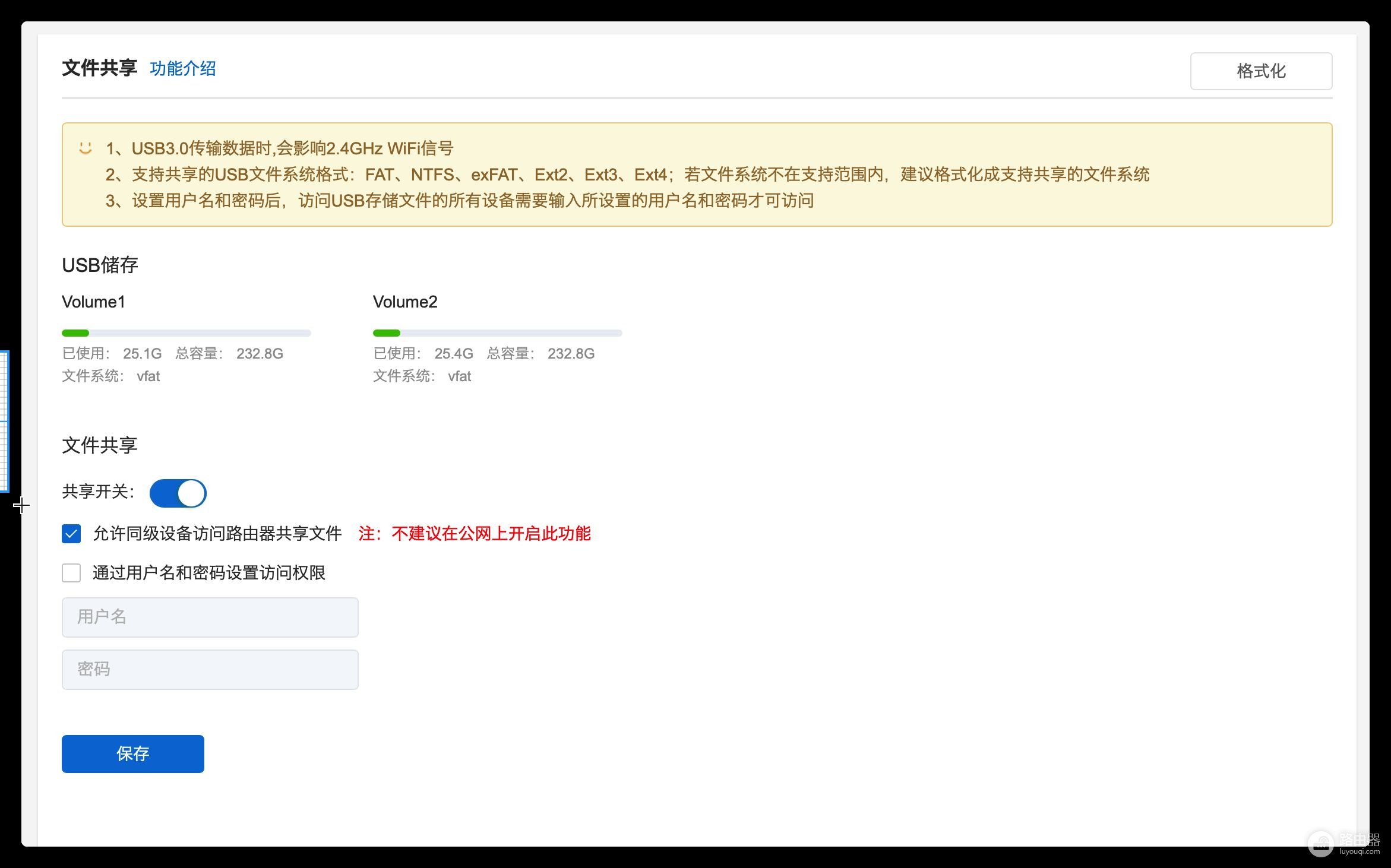Click Volume1 usage progress bar
This screenshot has width=1391, height=868.
click(x=186, y=333)
